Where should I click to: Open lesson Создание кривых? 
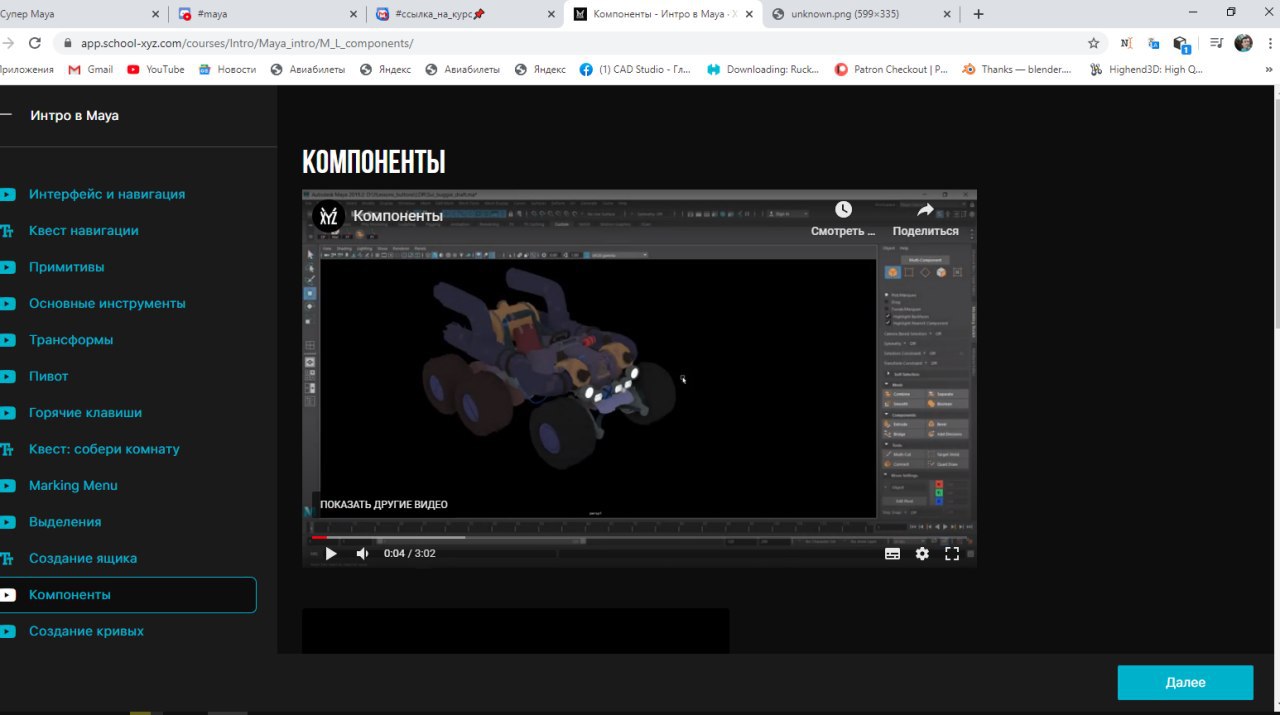point(86,631)
